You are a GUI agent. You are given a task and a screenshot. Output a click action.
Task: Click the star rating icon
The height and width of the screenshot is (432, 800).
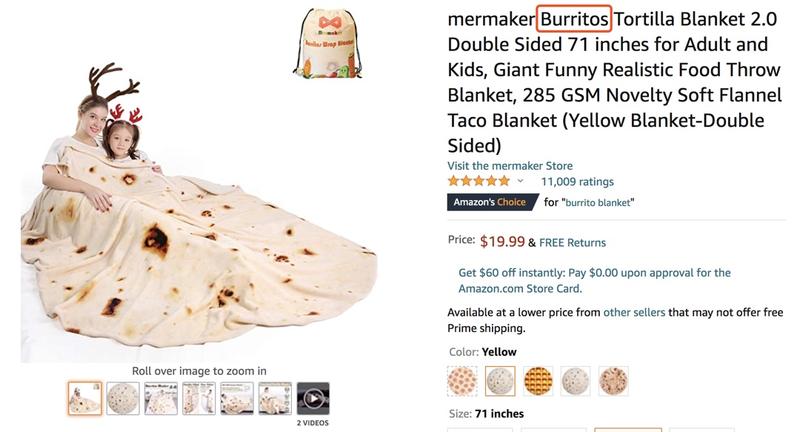[480, 182]
